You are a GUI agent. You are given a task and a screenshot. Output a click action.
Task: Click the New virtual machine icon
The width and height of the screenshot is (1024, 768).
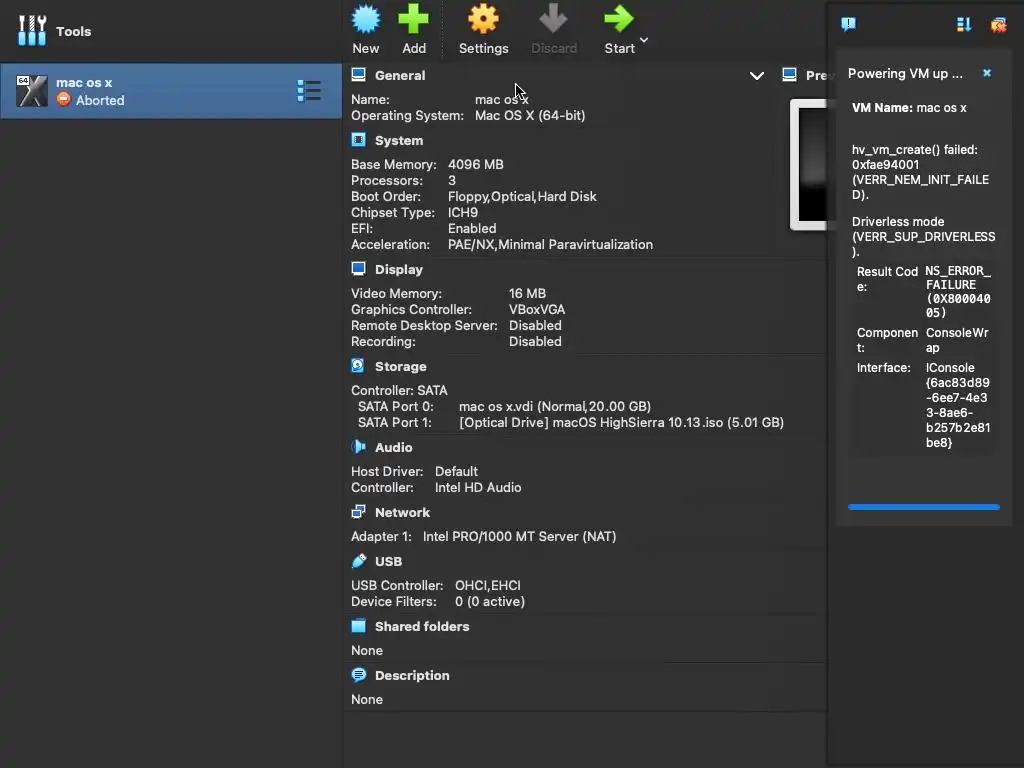click(366, 19)
